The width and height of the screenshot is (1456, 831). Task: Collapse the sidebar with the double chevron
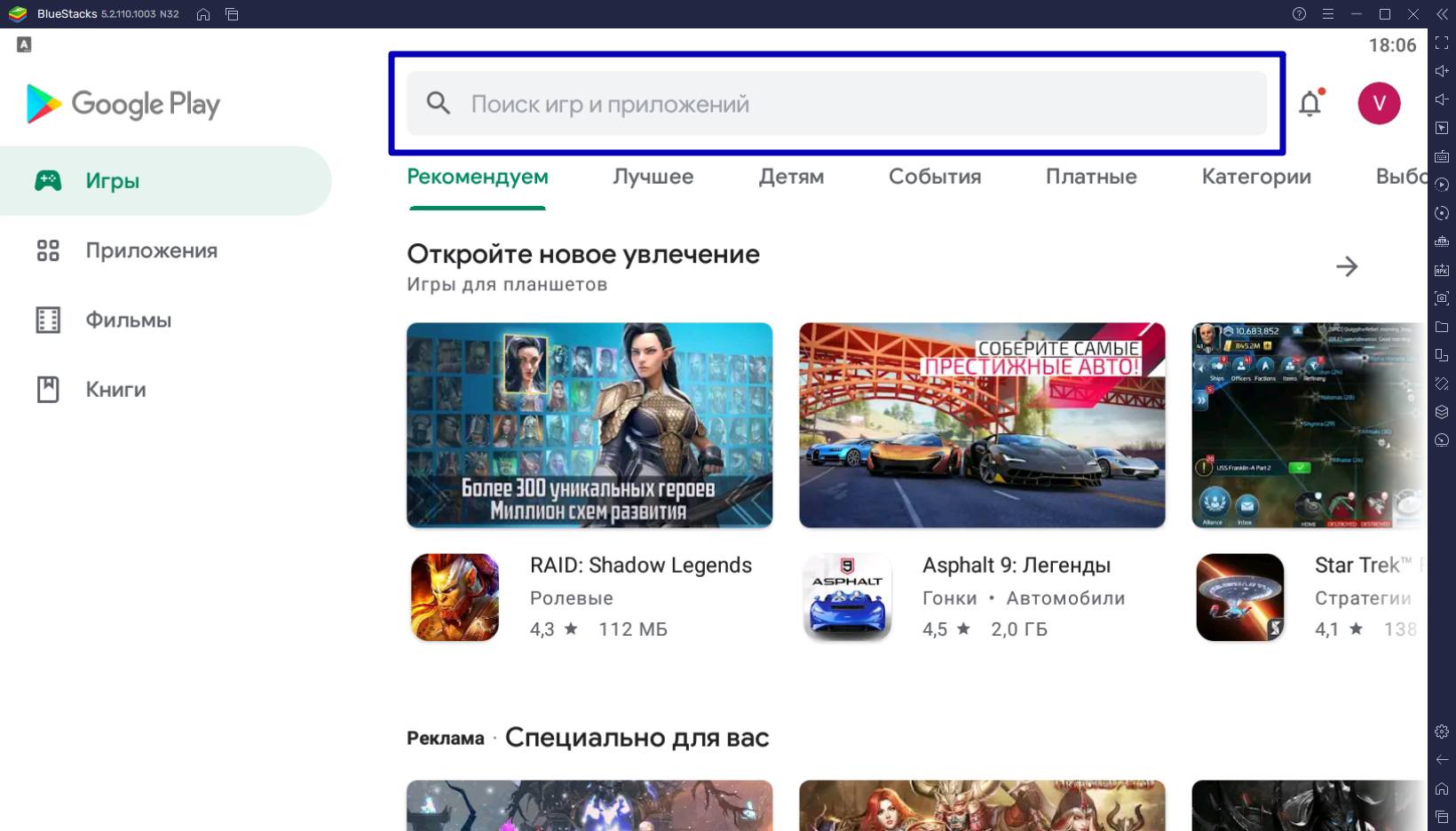click(x=1442, y=14)
